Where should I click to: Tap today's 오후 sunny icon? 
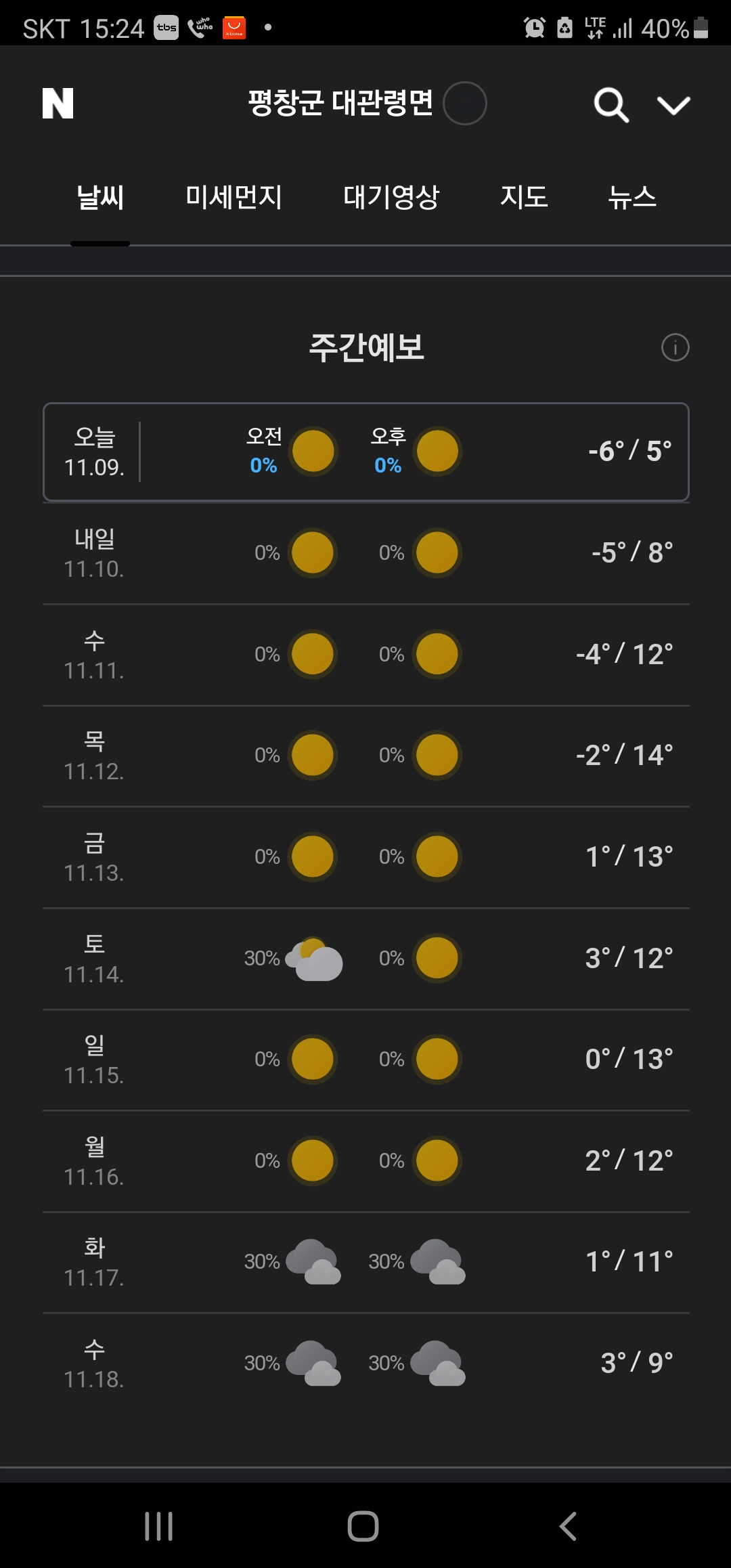438,452
